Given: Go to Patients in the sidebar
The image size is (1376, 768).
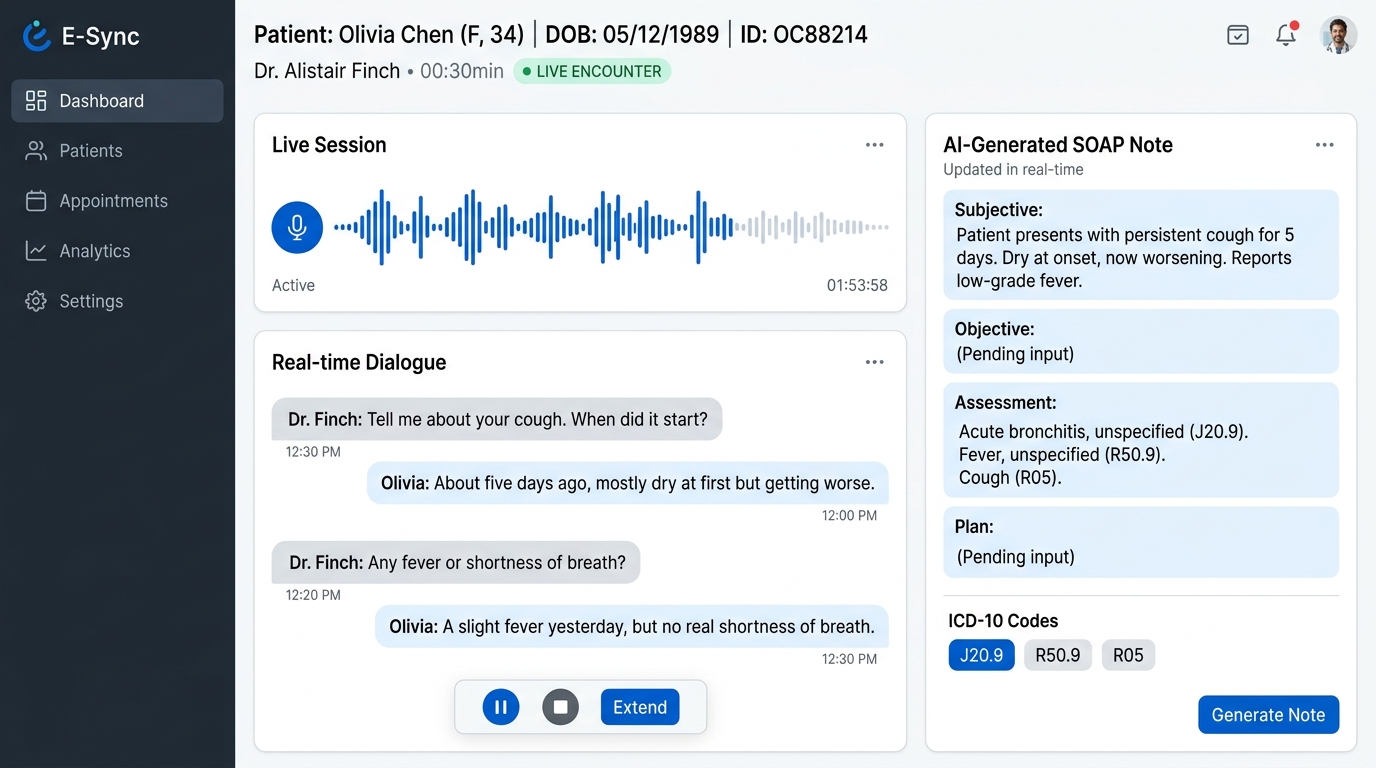Looking at the screenshot, I should pyautogui.click(x=117, y=151).
